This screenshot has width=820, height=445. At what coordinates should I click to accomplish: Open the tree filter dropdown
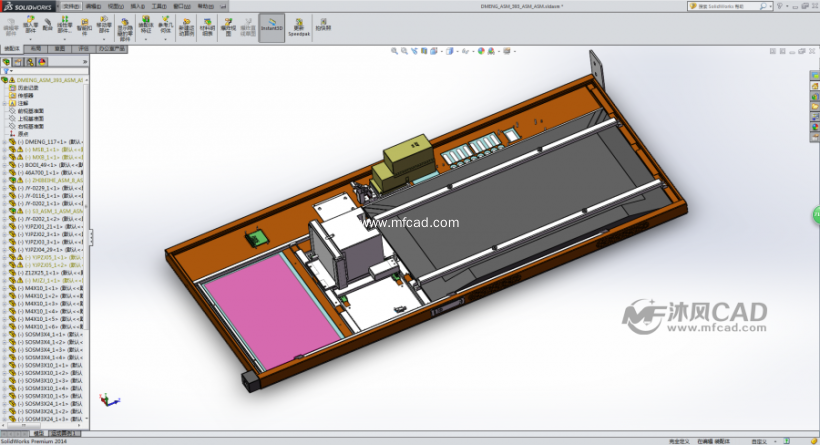click(8, 71)
